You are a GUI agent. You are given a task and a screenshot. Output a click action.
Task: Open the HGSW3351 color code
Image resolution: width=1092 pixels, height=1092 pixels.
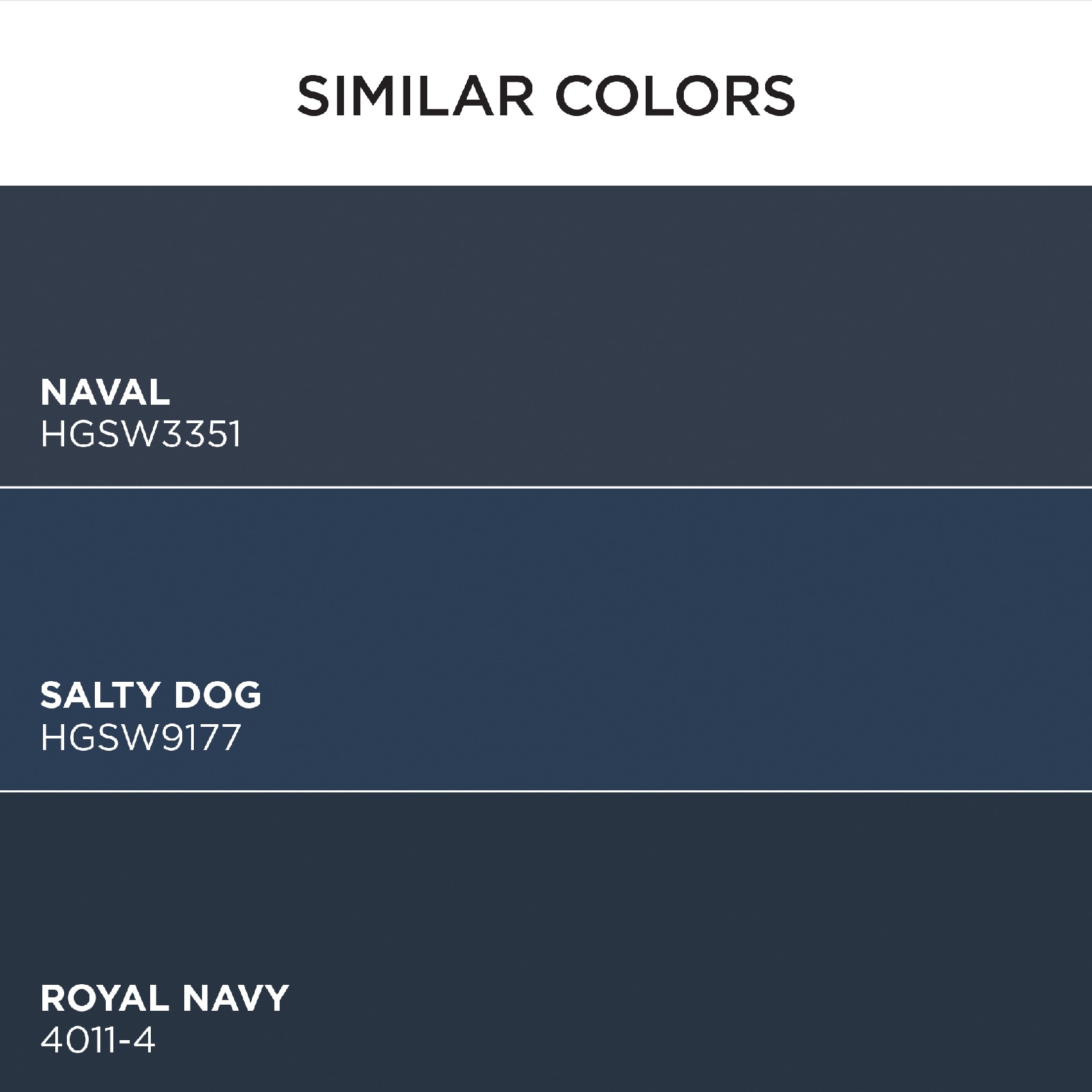click(x=141, y=434)
